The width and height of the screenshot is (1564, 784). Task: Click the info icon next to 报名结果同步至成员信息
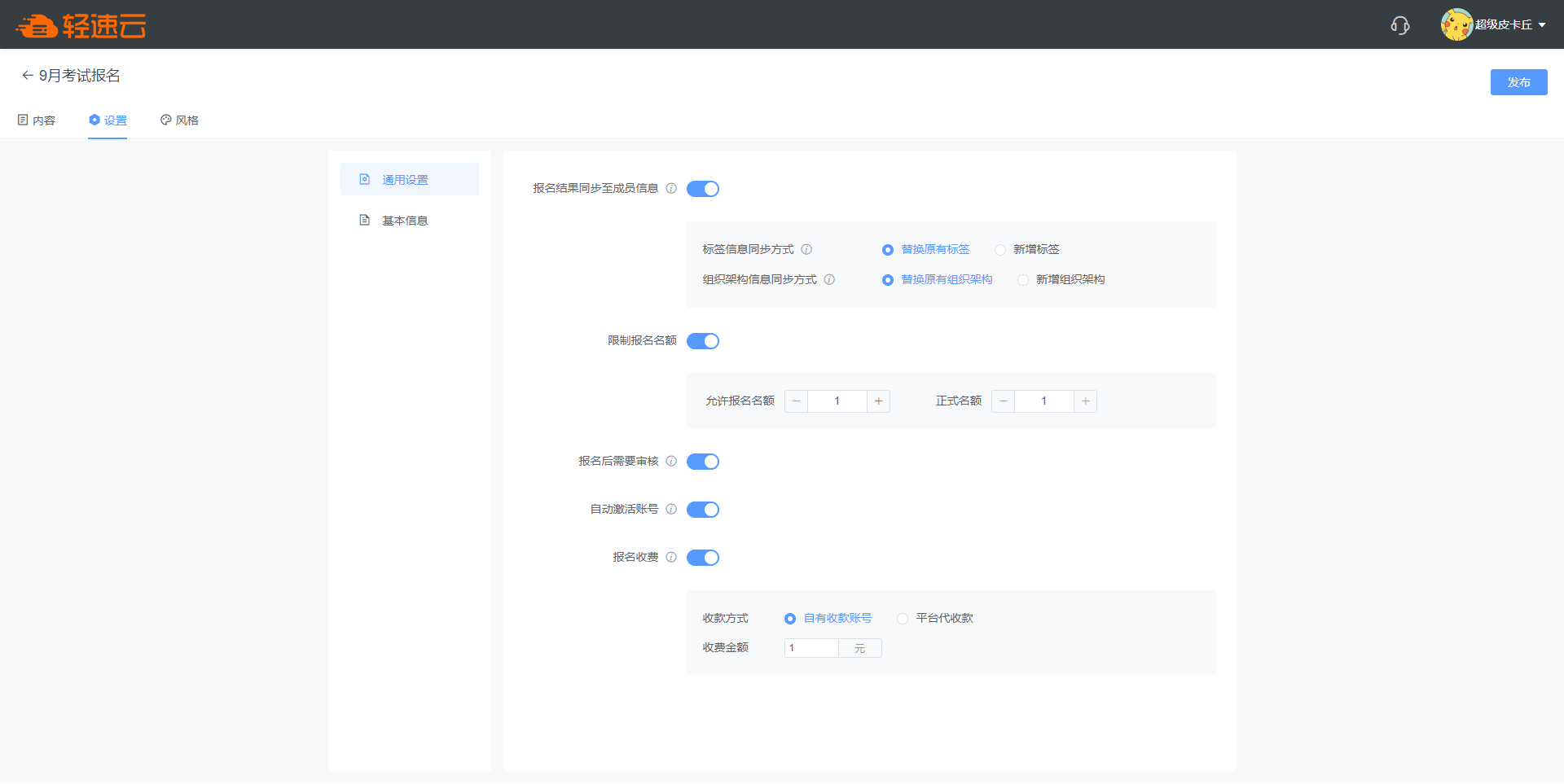pos(671,188)
